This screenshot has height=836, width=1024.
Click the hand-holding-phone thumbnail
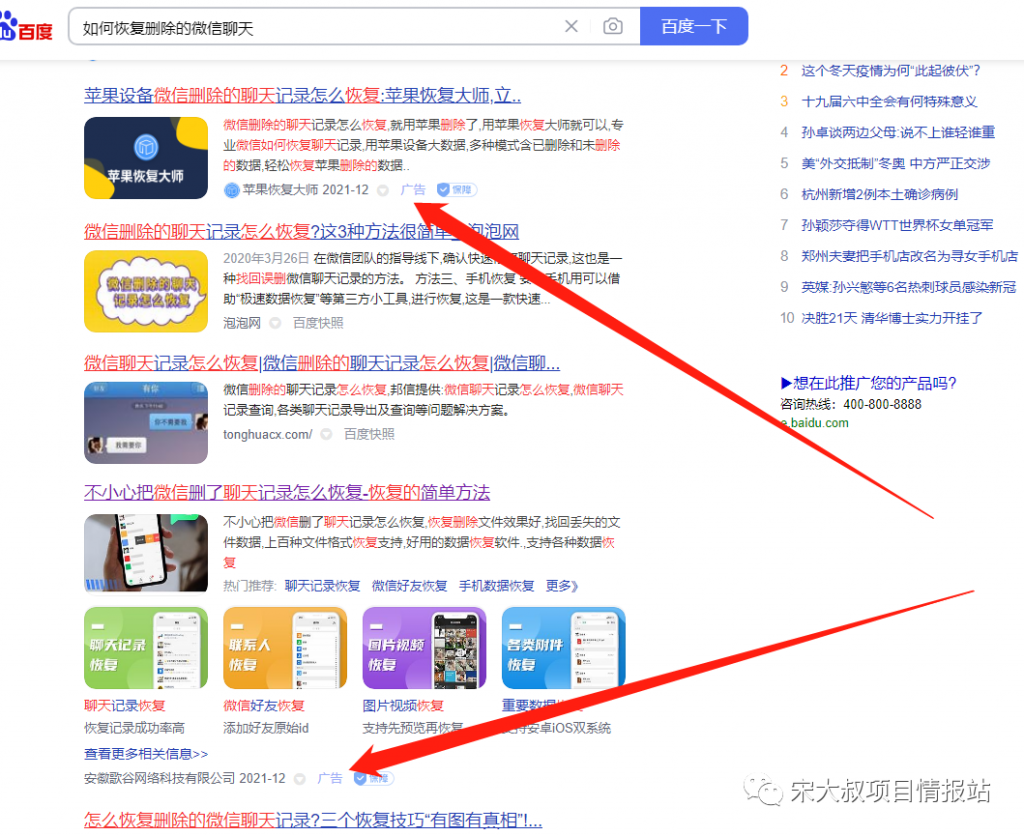pyautogui.click(x=146, y=553)
